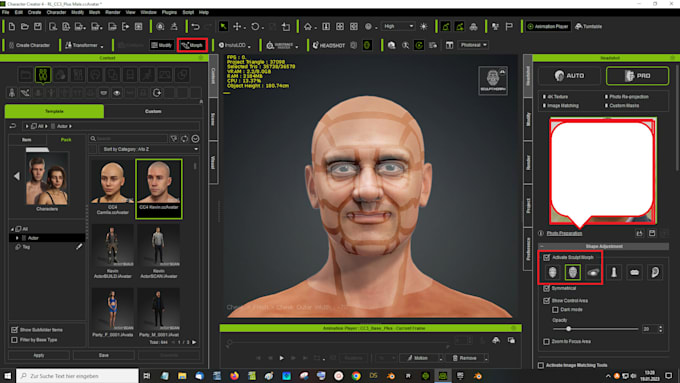Toggle the Symmetrical checkbox

[546, 288]
